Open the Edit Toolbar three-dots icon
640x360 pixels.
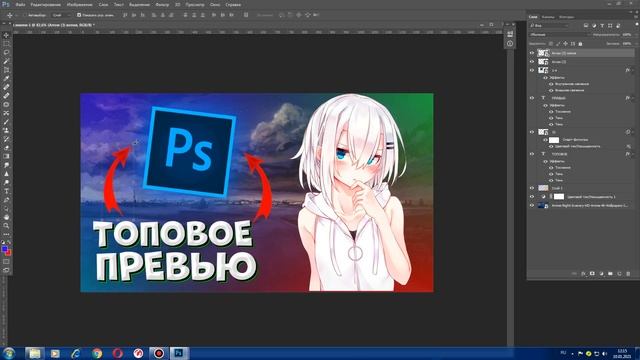point(6,234)
